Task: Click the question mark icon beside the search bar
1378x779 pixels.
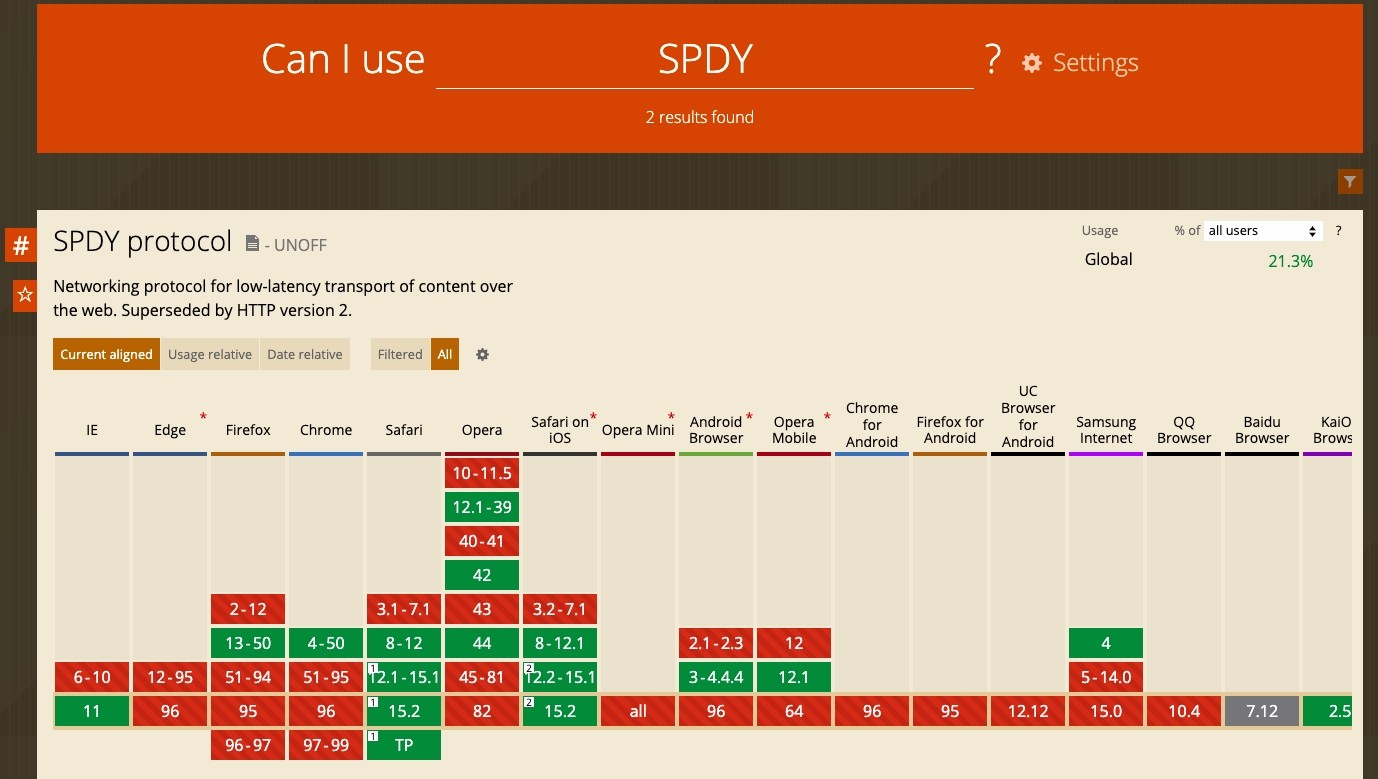Action: pyautogui.click(x=991, y=60)
